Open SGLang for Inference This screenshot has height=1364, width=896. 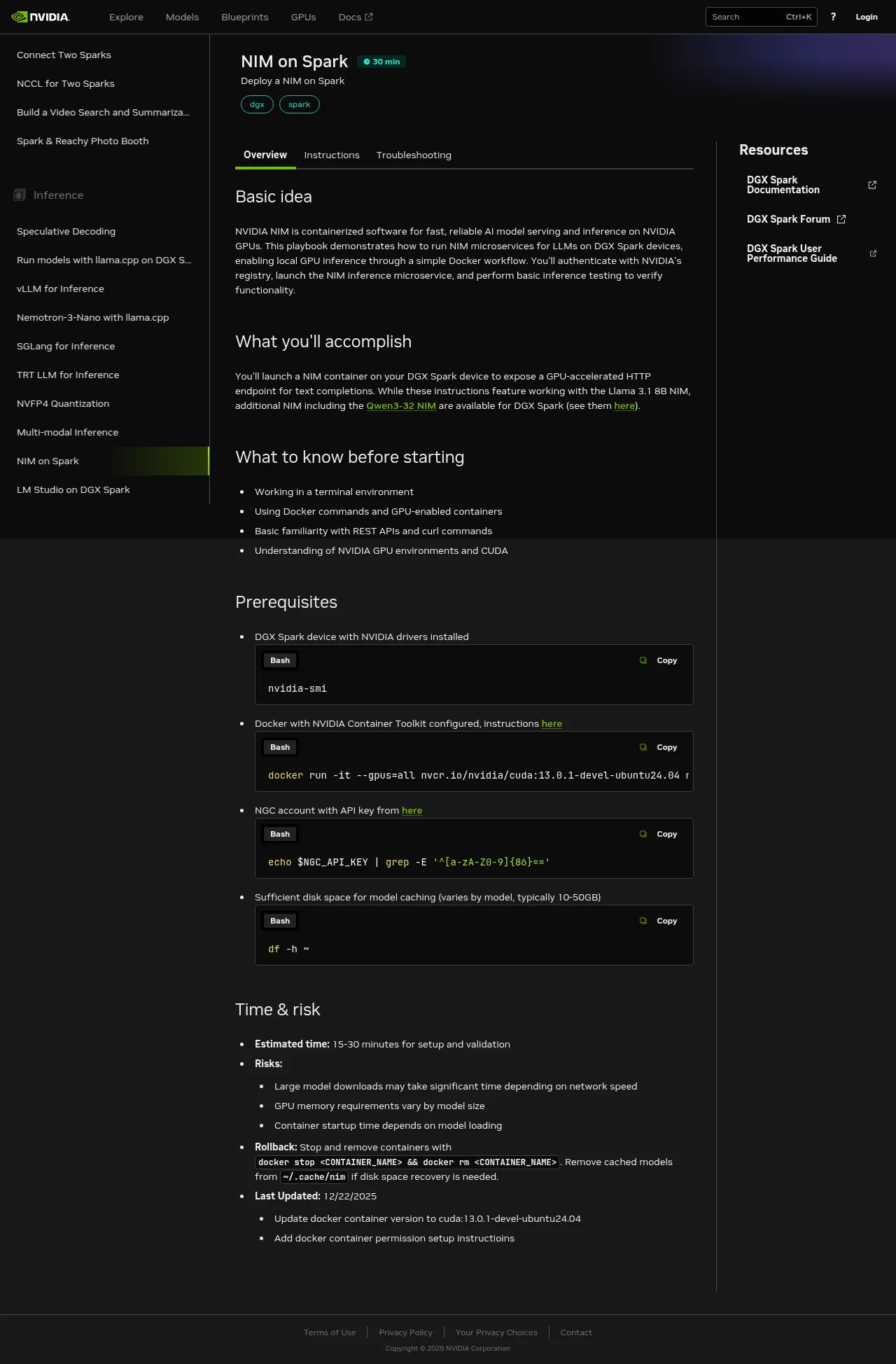(66, 346)
